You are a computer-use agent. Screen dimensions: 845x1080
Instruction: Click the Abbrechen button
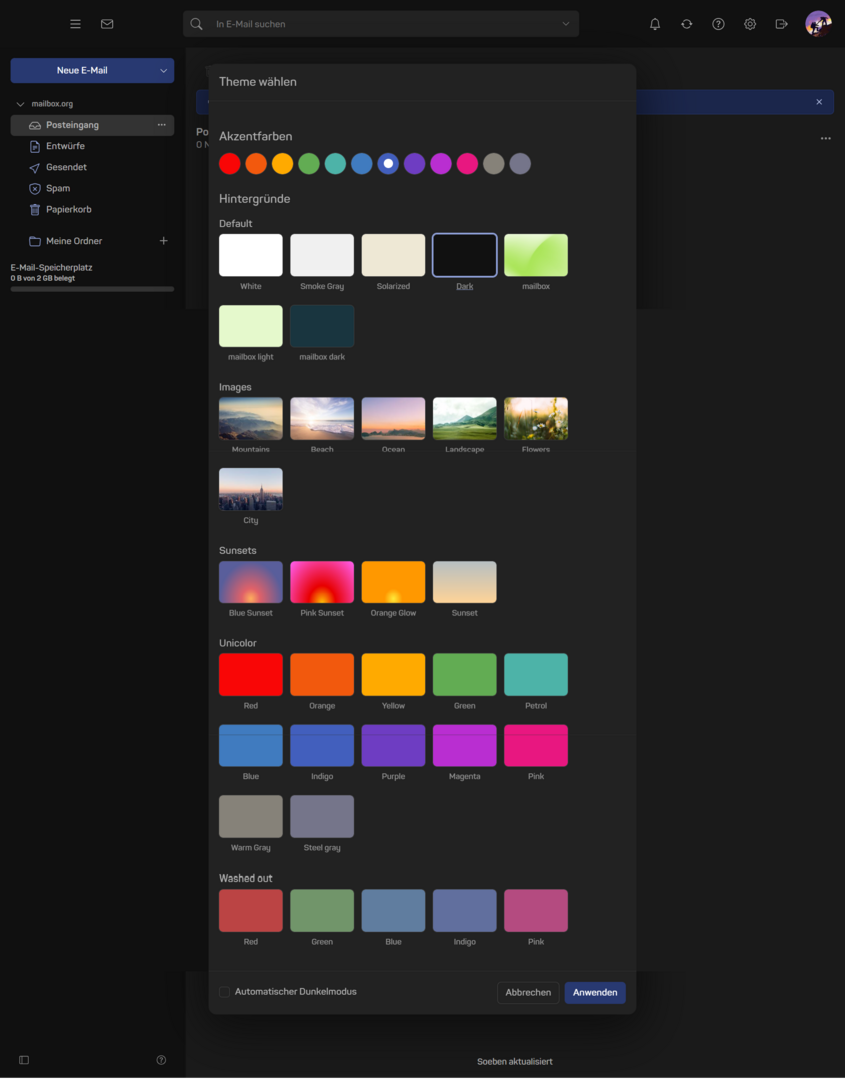tap(528, 993)
